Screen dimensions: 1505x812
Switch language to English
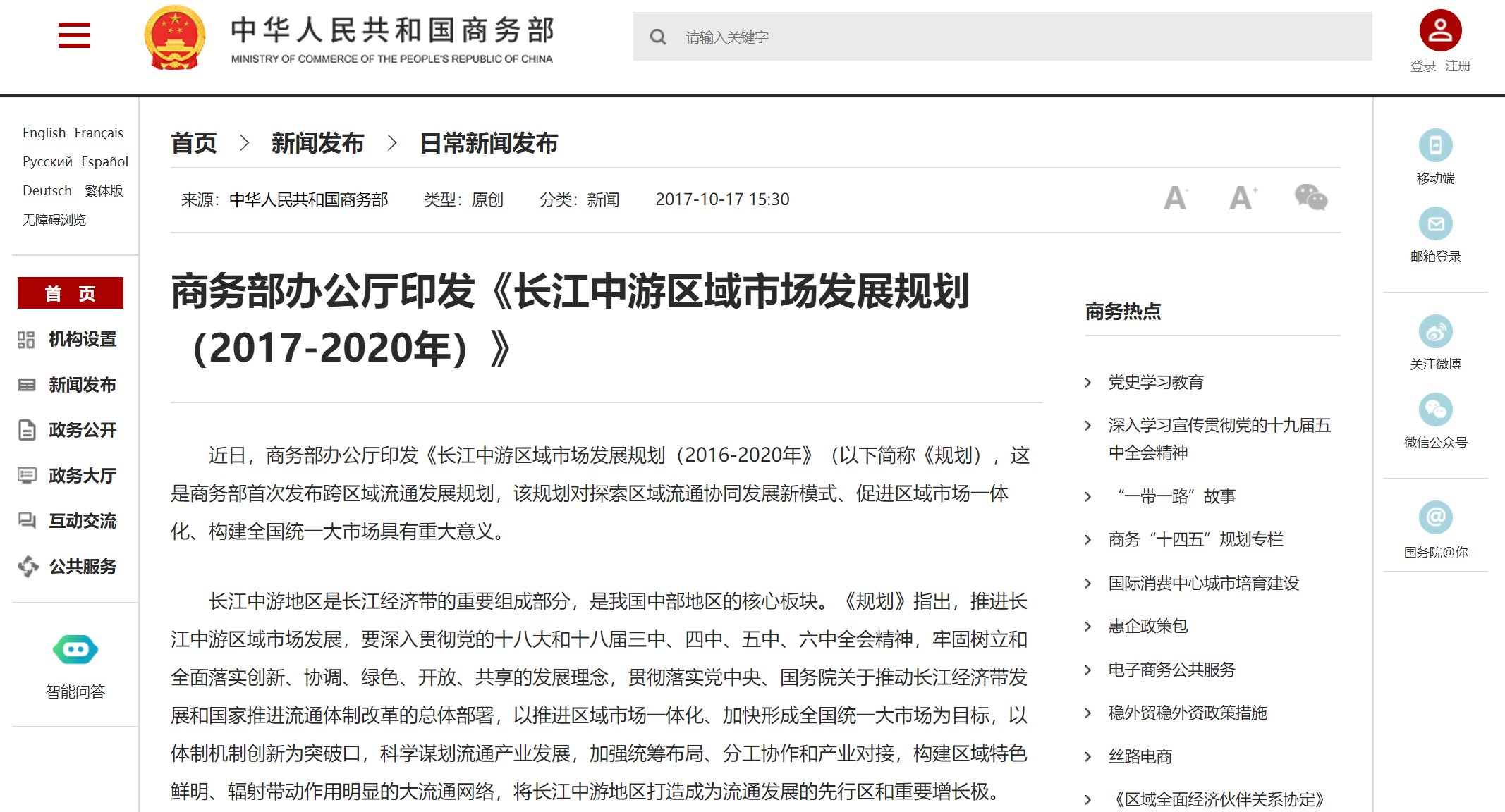(44, 133)
